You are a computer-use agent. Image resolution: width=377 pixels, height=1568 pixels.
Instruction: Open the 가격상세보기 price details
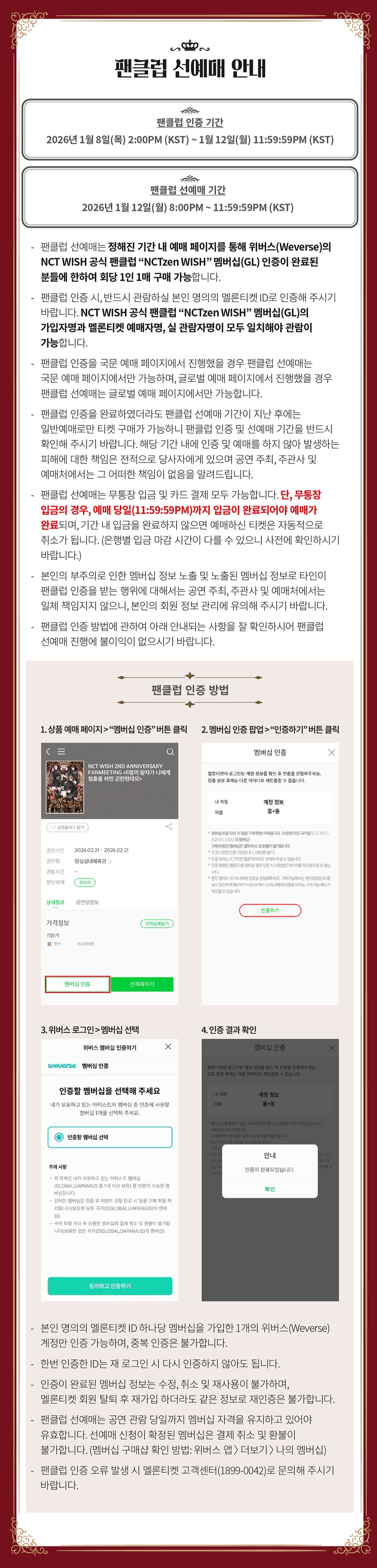point(157,923)
